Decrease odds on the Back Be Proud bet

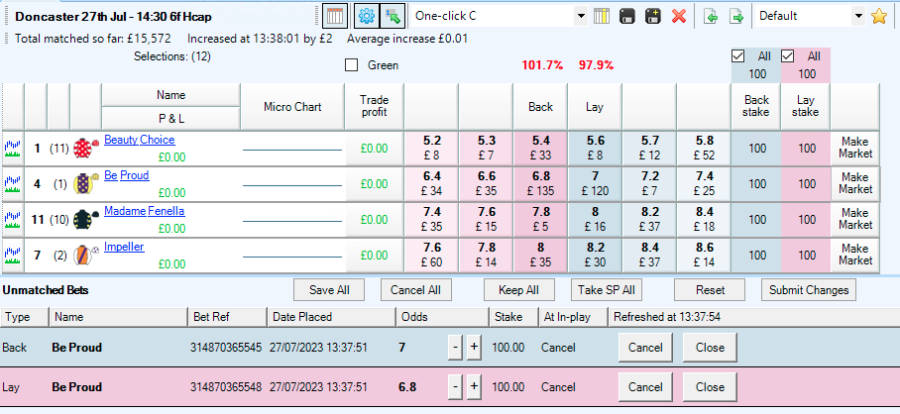point(455,348)
